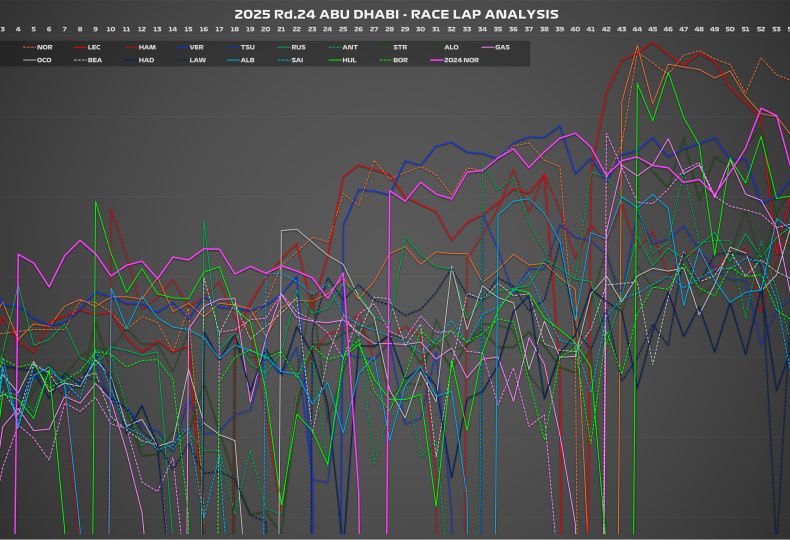Select lap 10 axis label
The image size is (790, 540).
111,30
